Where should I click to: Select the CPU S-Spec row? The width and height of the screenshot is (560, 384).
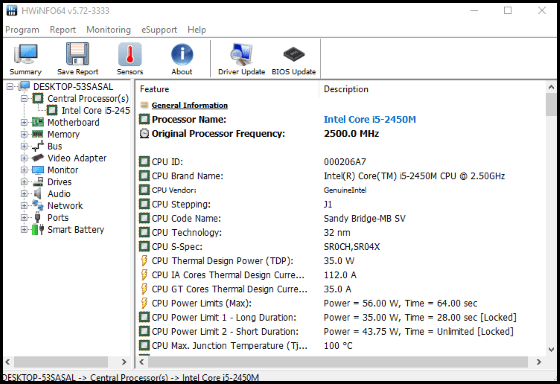click(342, 247)
